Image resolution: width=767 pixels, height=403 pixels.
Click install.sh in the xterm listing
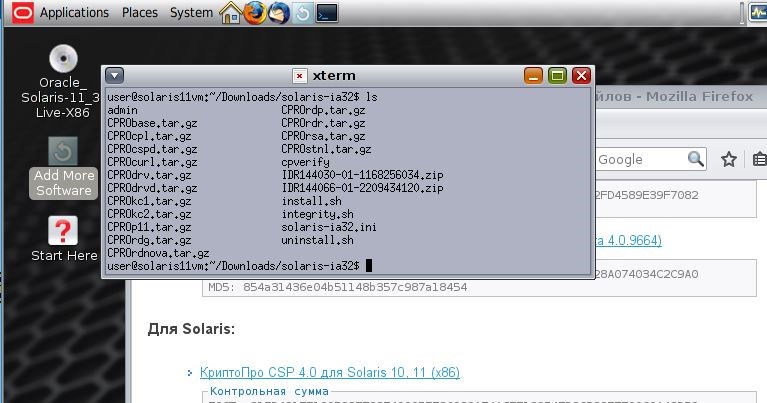(312, 201)
